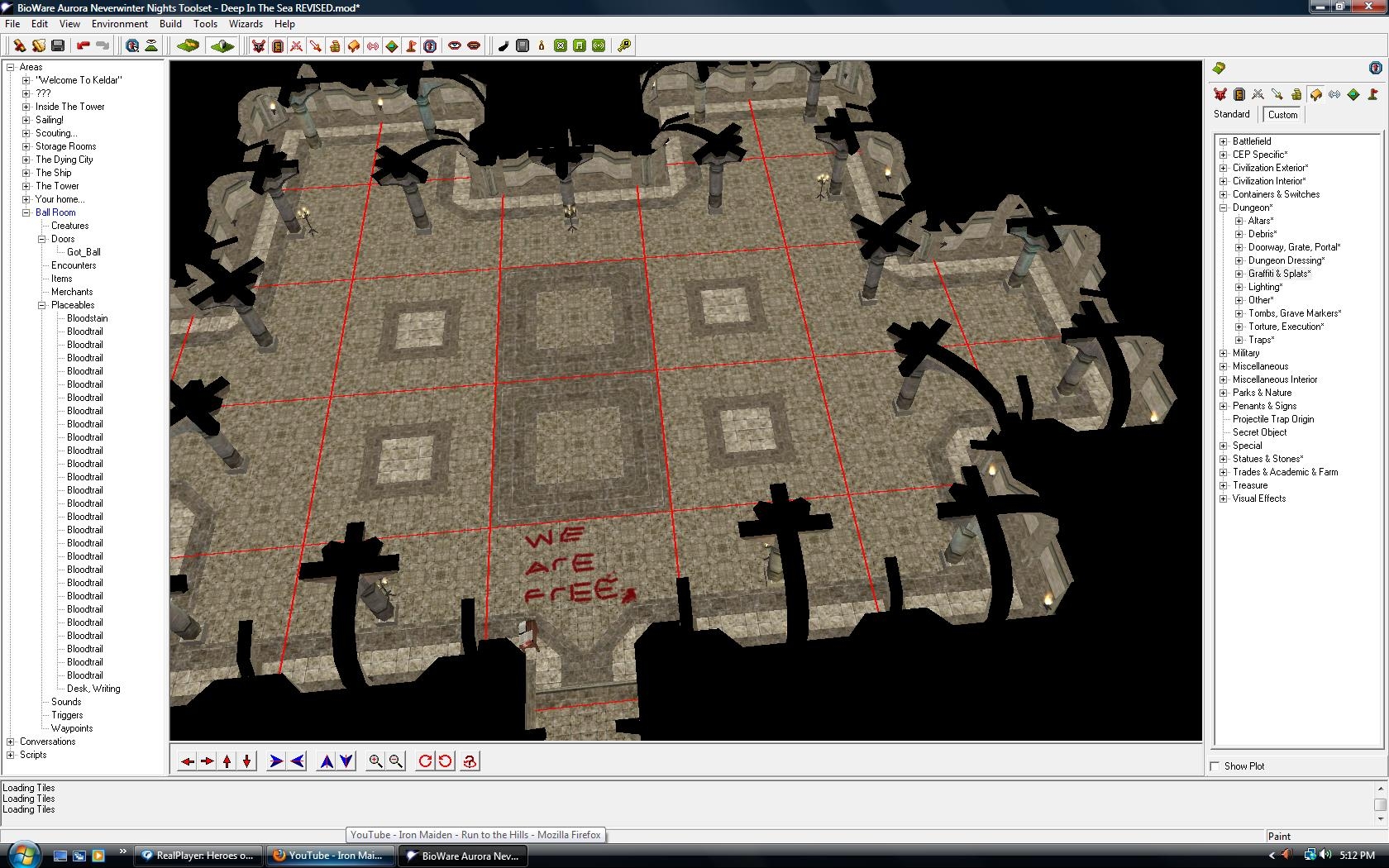Expand the Military palette category

tap(1224, 353)
